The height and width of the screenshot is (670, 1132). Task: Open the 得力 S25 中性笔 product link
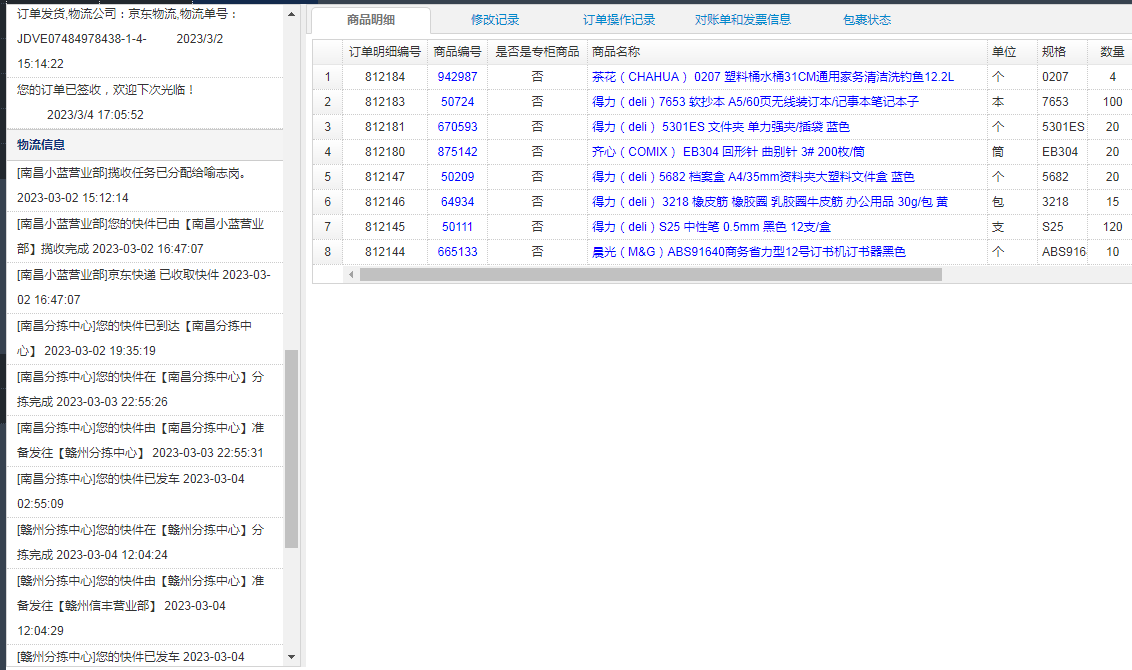pyautogui.click(x=711, y=227)
